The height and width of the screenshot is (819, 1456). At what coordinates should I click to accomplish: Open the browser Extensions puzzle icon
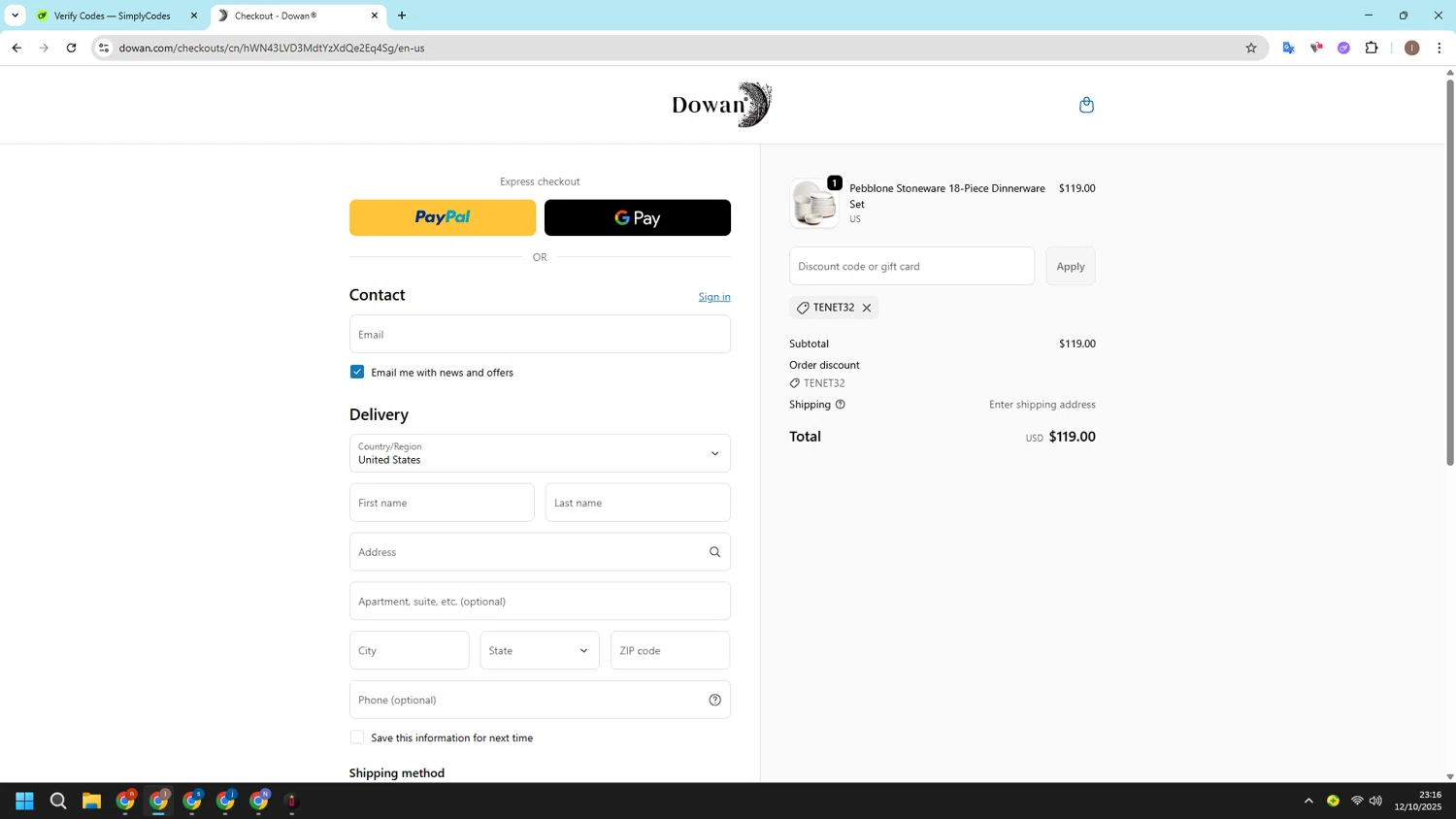click(x=1372, y=48)
